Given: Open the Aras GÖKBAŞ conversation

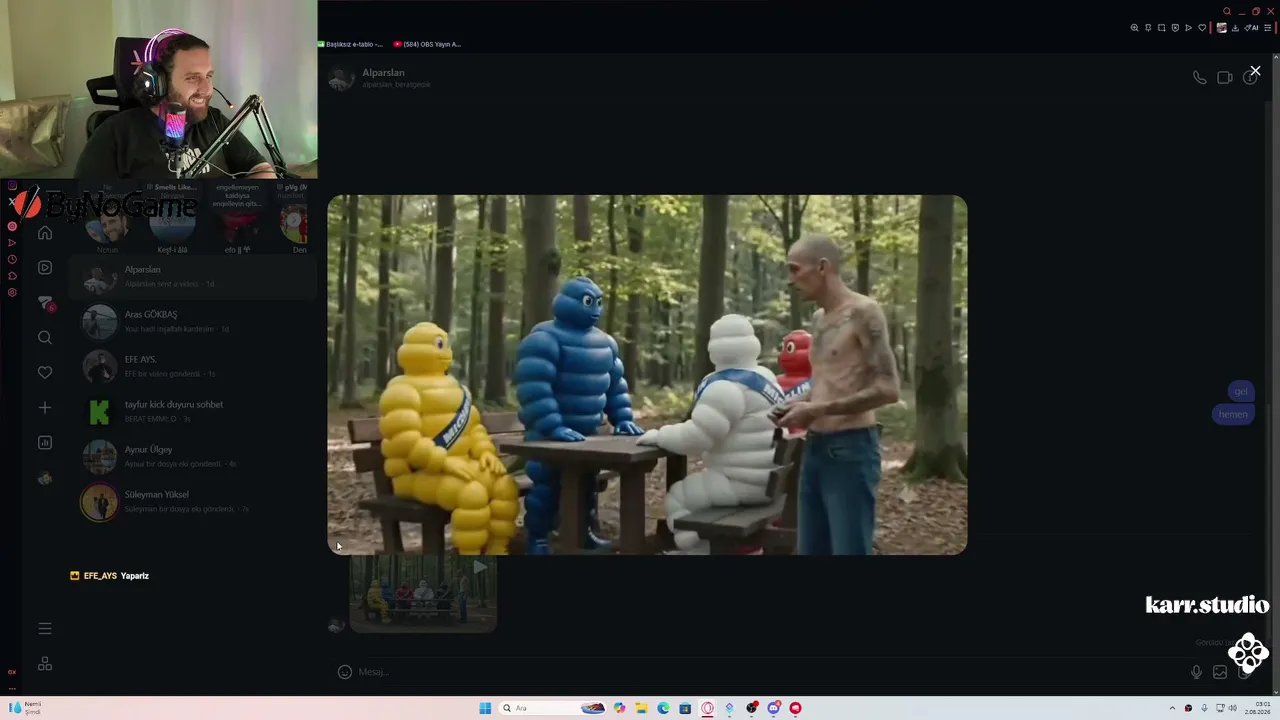Looking at the screenshot, I should click(194, 321).
